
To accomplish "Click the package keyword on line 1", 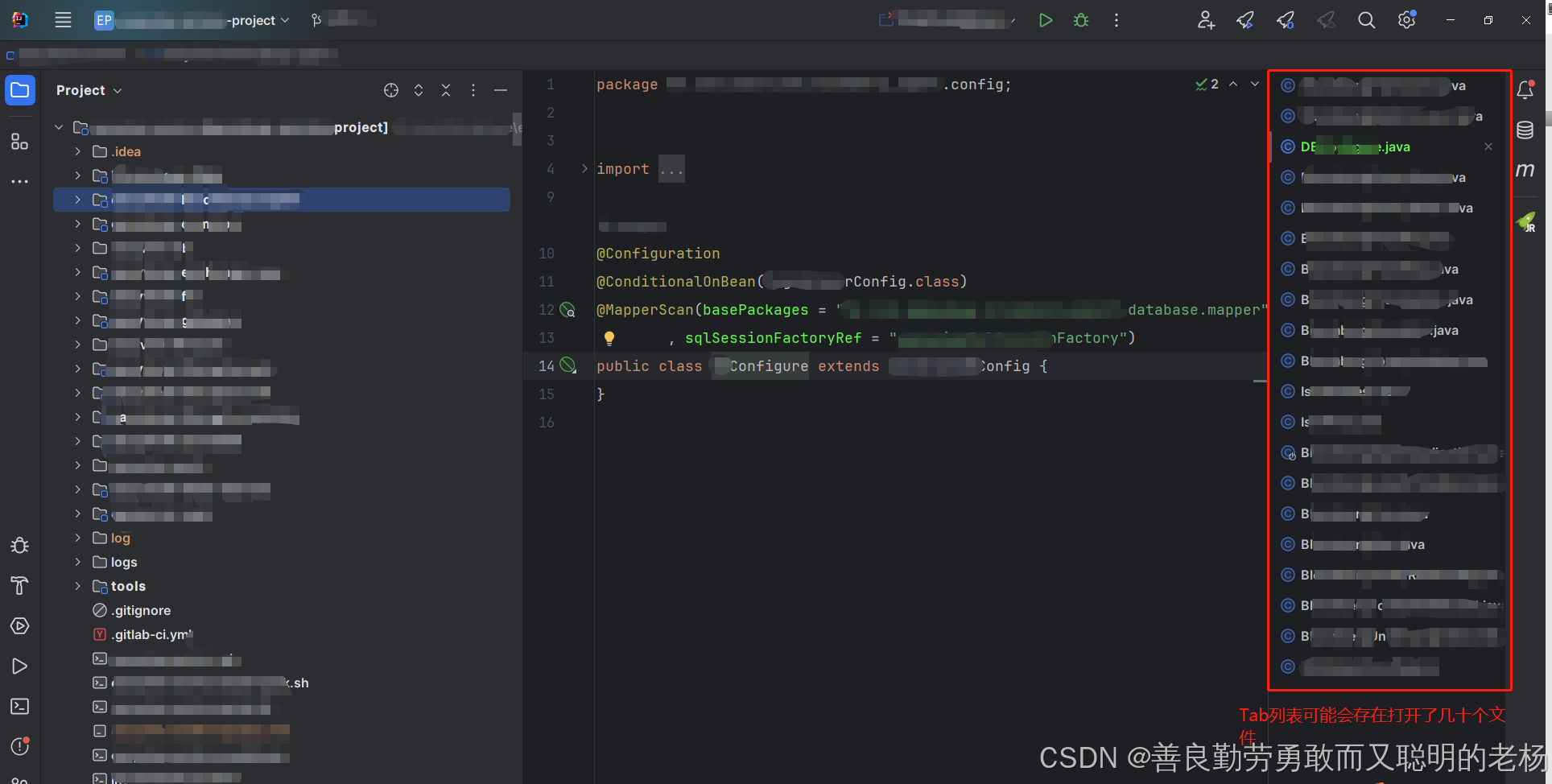I will click(x=627, y=85).
